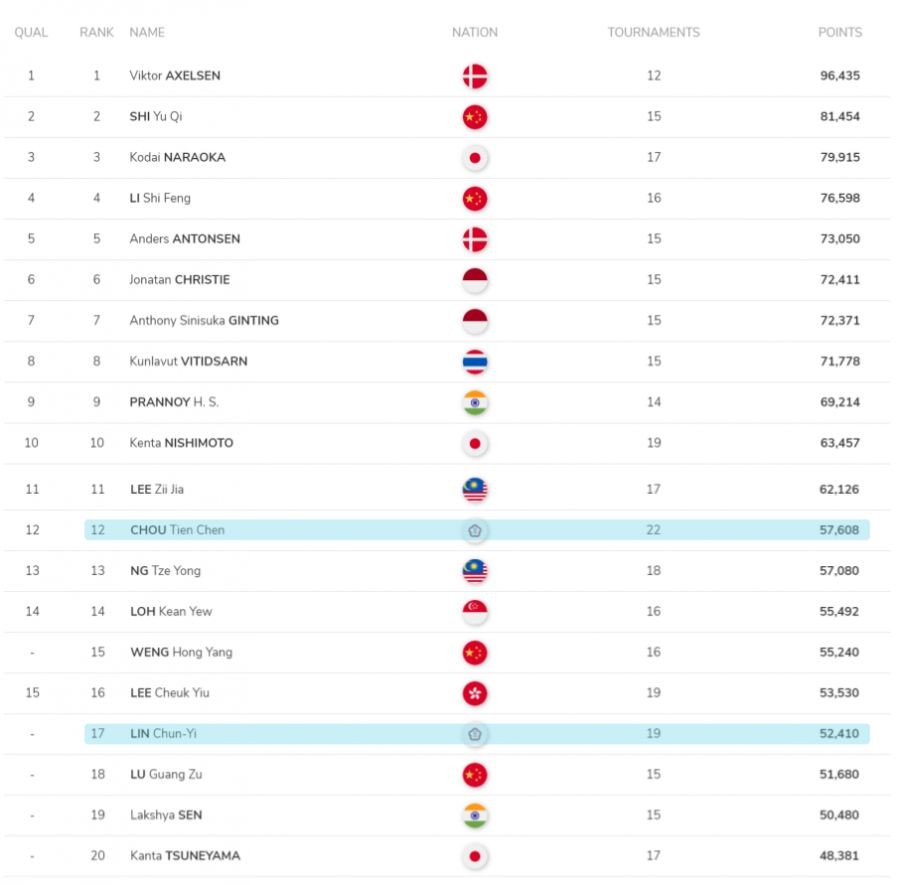Open Viktor Axelsen's player profile

coord(175,76)
